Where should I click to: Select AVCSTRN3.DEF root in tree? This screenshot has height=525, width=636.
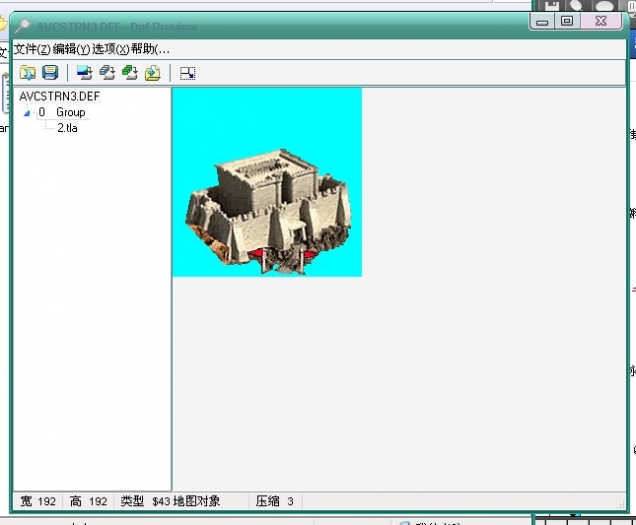59,97
